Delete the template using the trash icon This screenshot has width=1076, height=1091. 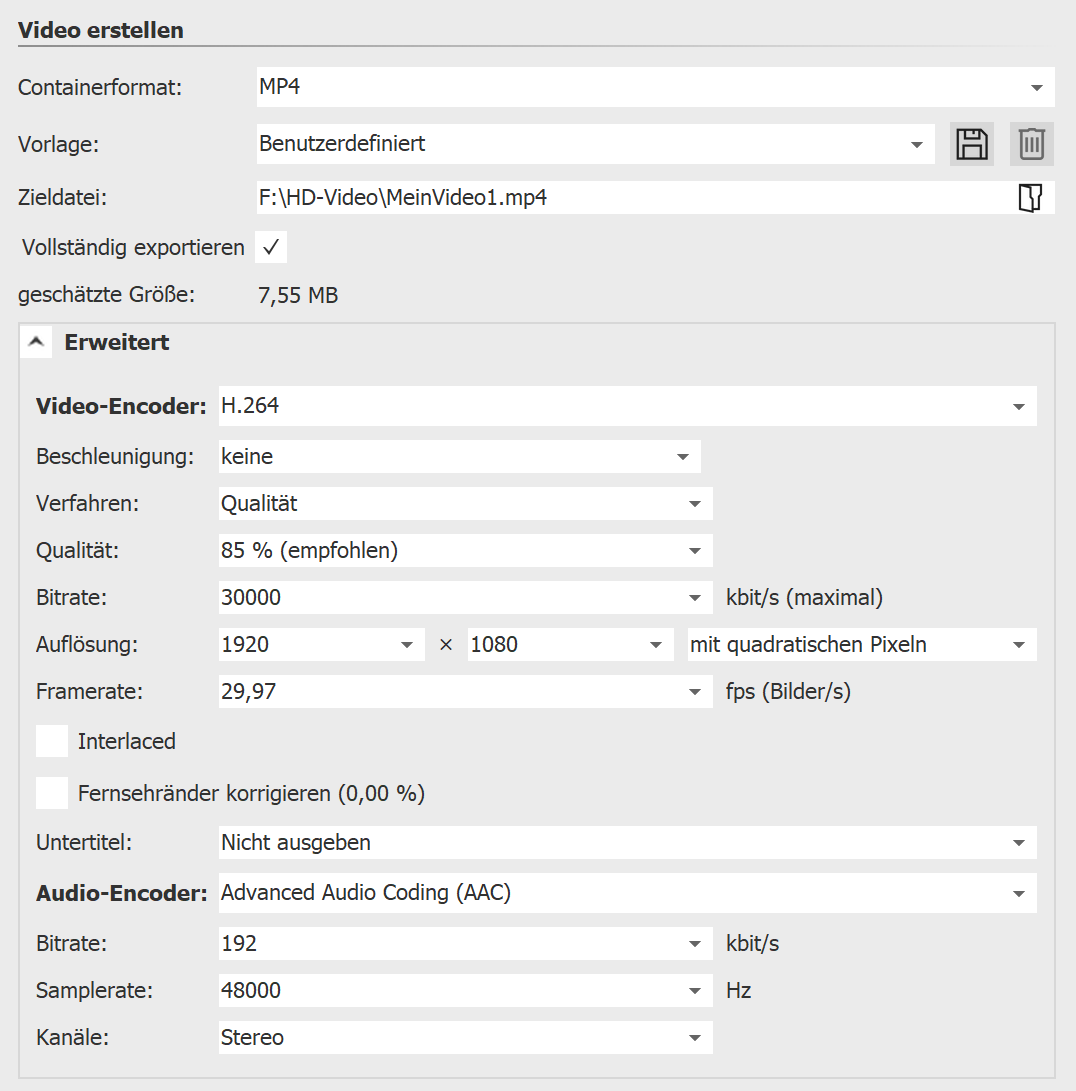click(x=1032, y=144)
